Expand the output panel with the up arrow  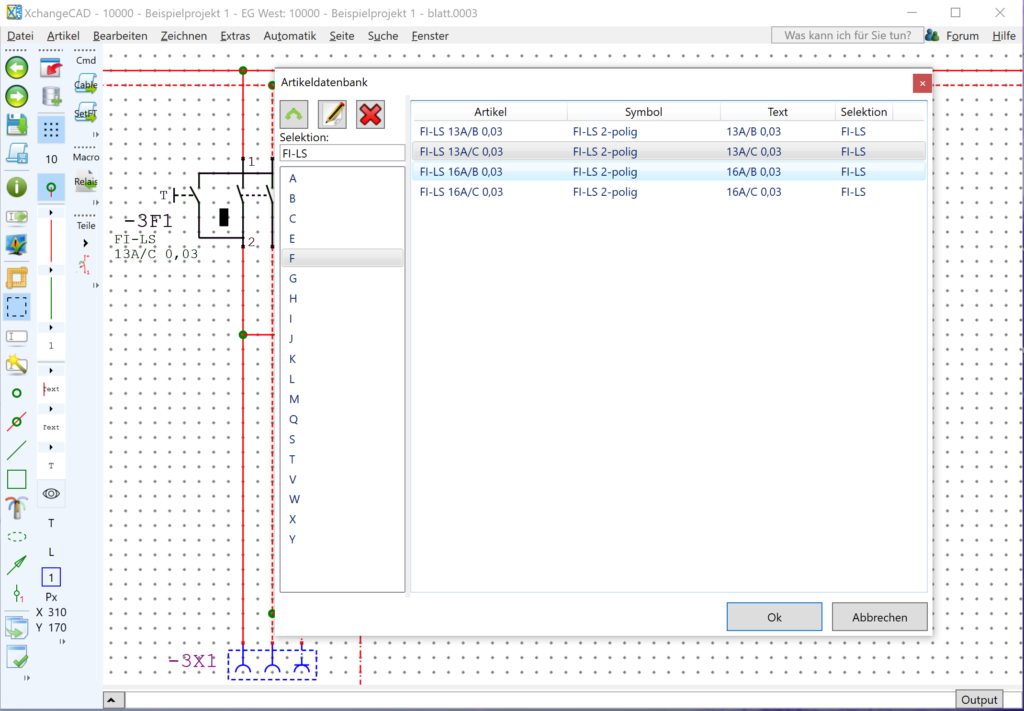(114, 700)
